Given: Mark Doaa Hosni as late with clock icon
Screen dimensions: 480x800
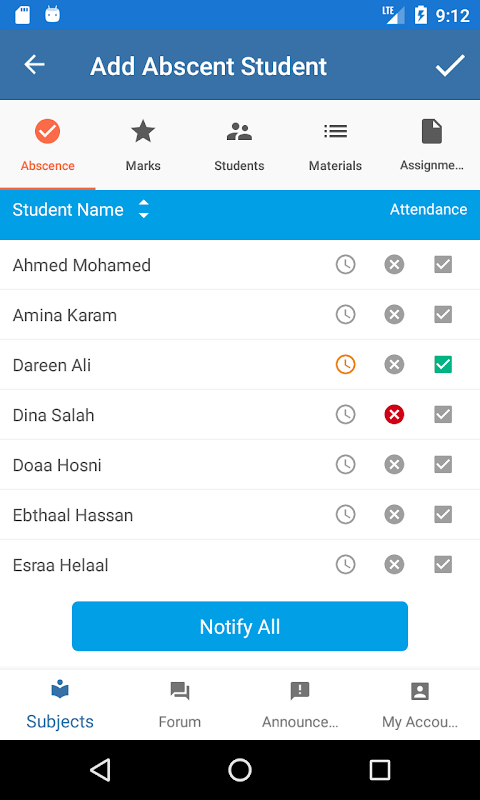Looking at the screenshot, I should pyautogui.click(x=345, y=465).
